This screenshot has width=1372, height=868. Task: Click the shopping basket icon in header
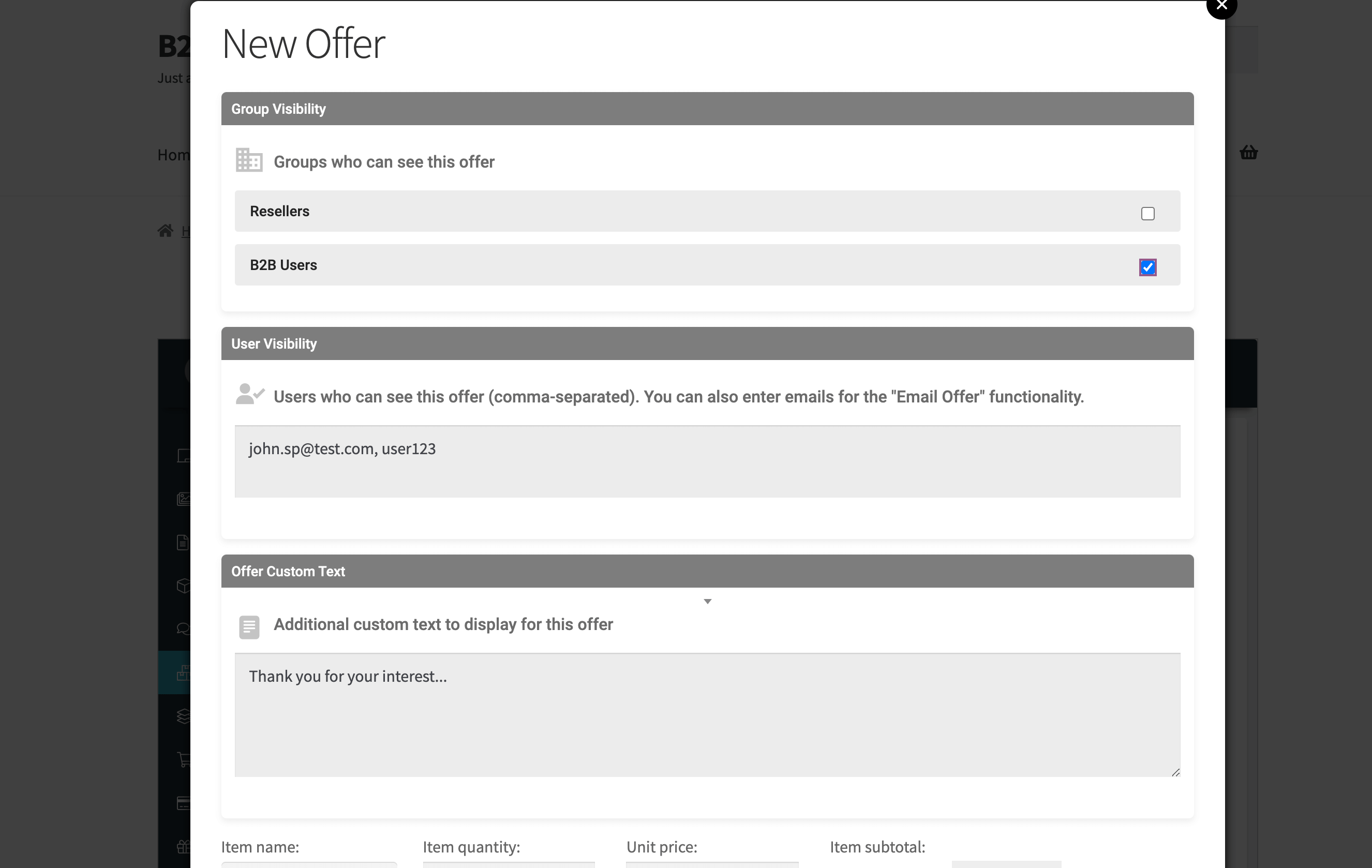[1248, 153]
